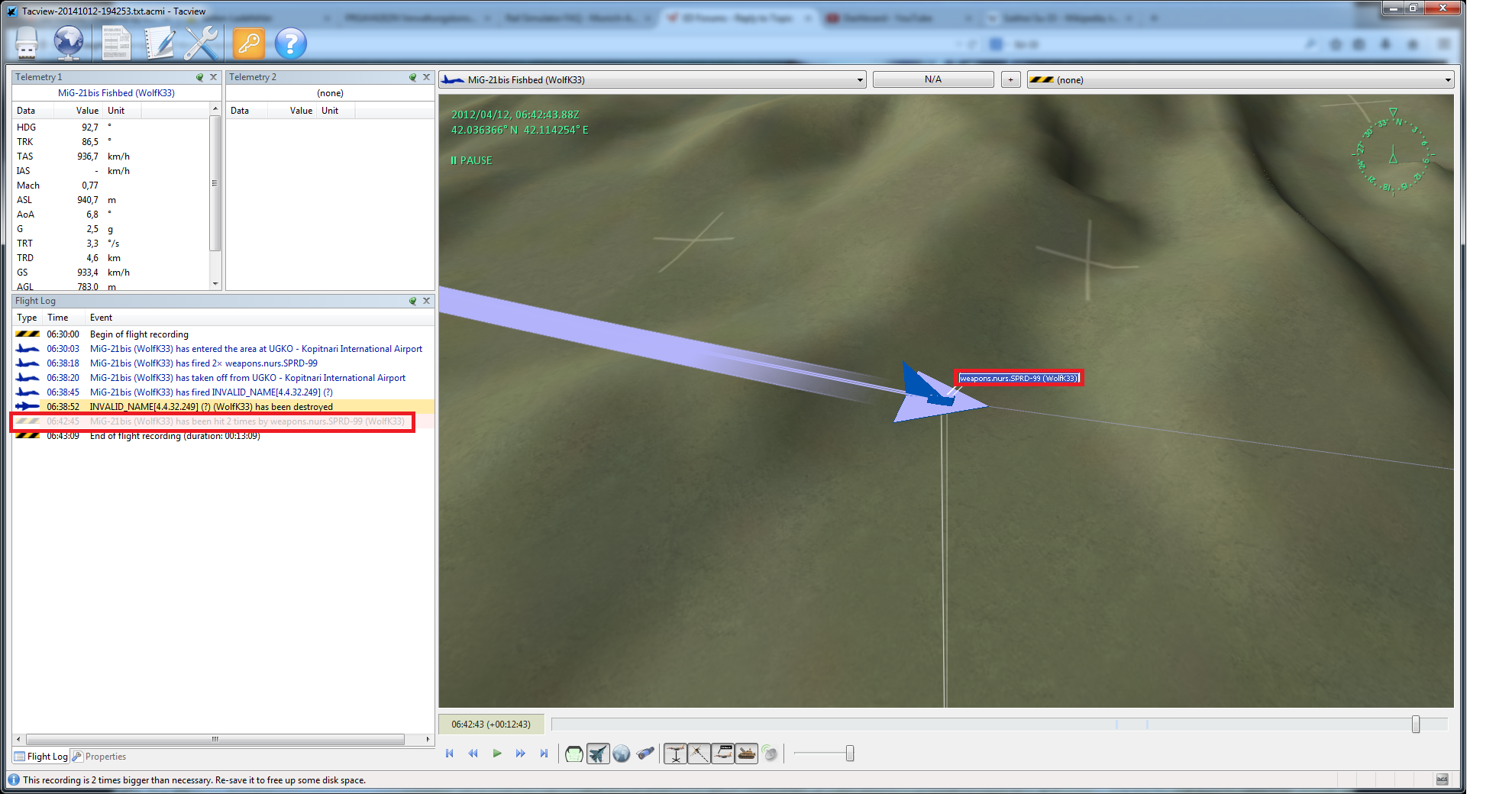Screen dimensions: 1512x794
Task: Select 'Begin of flight recording' log entry
Action: [223, 334]
